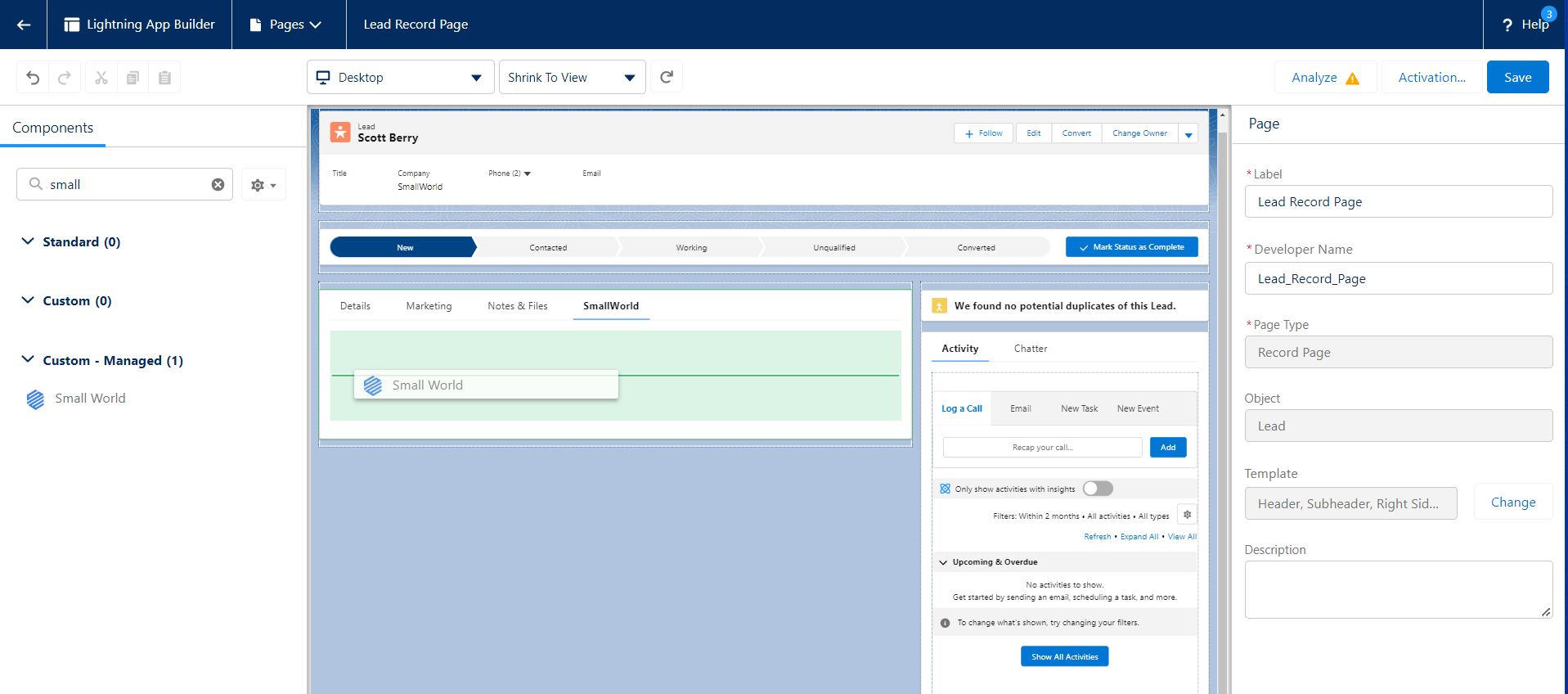The height and width of the screenshot is (694, 1568).
Task: Click the Analyze button
Action: tap(1325, 78)
